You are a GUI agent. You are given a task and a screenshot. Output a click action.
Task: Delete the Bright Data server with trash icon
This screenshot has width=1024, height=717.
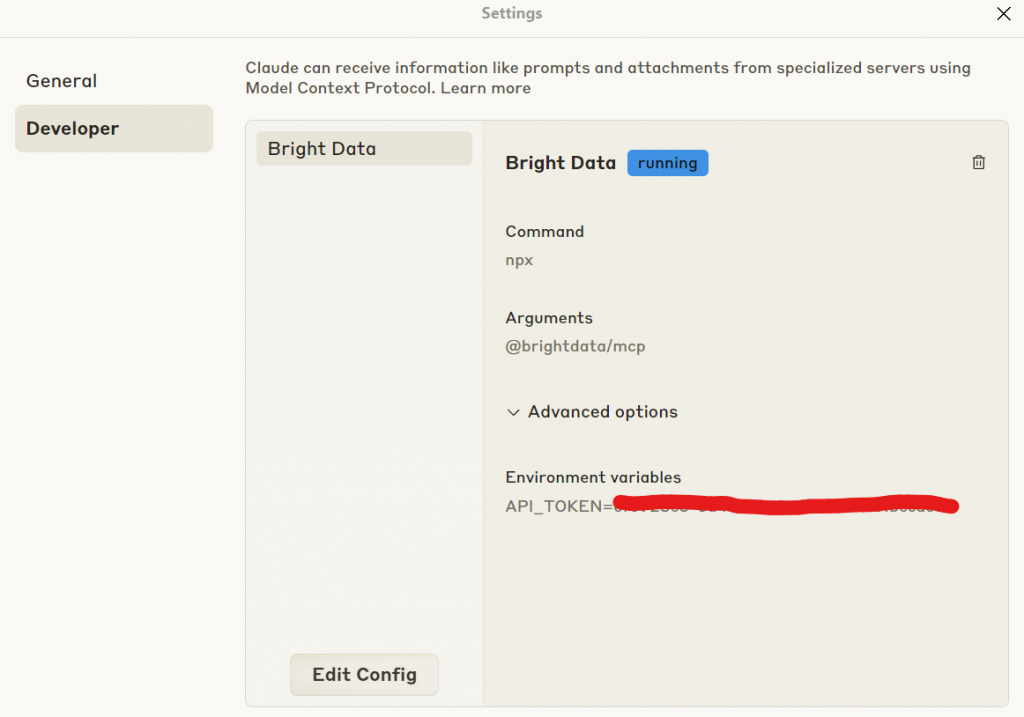978,163
